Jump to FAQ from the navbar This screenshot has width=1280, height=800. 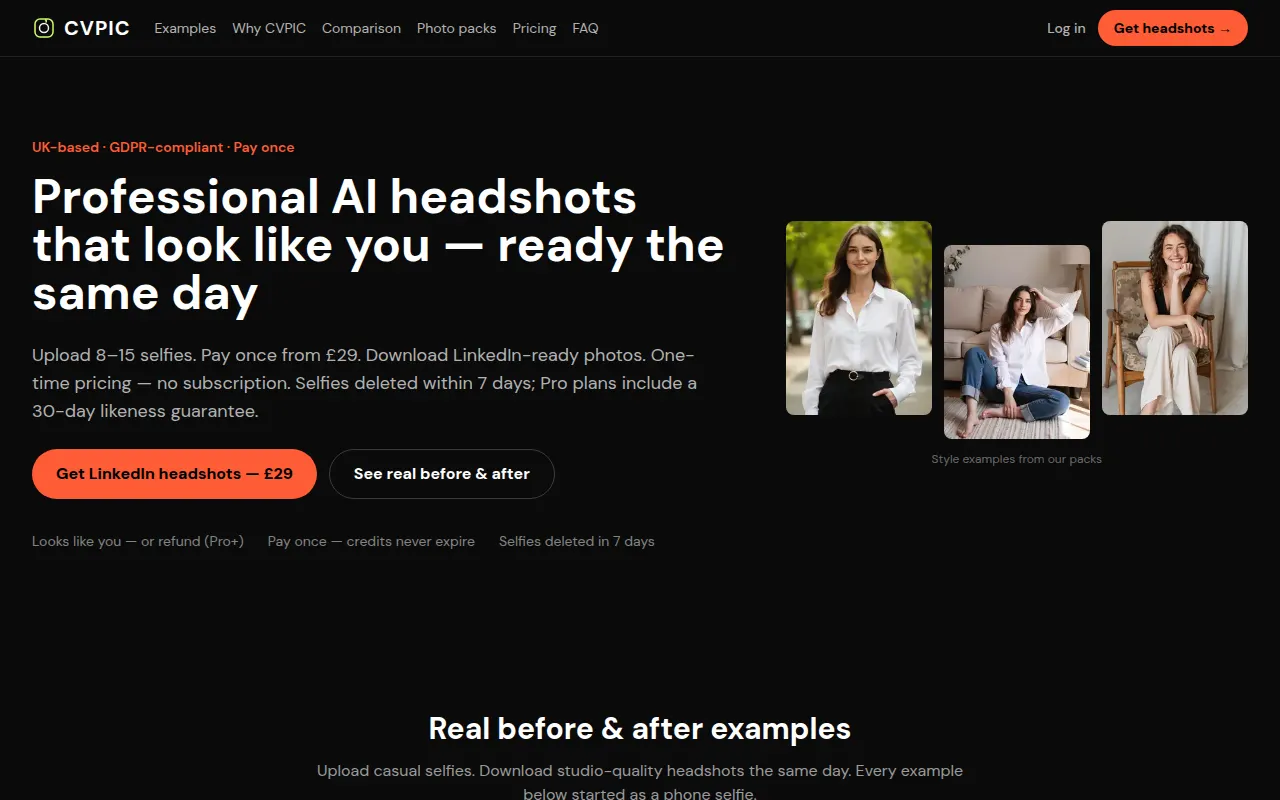[585, 28]
